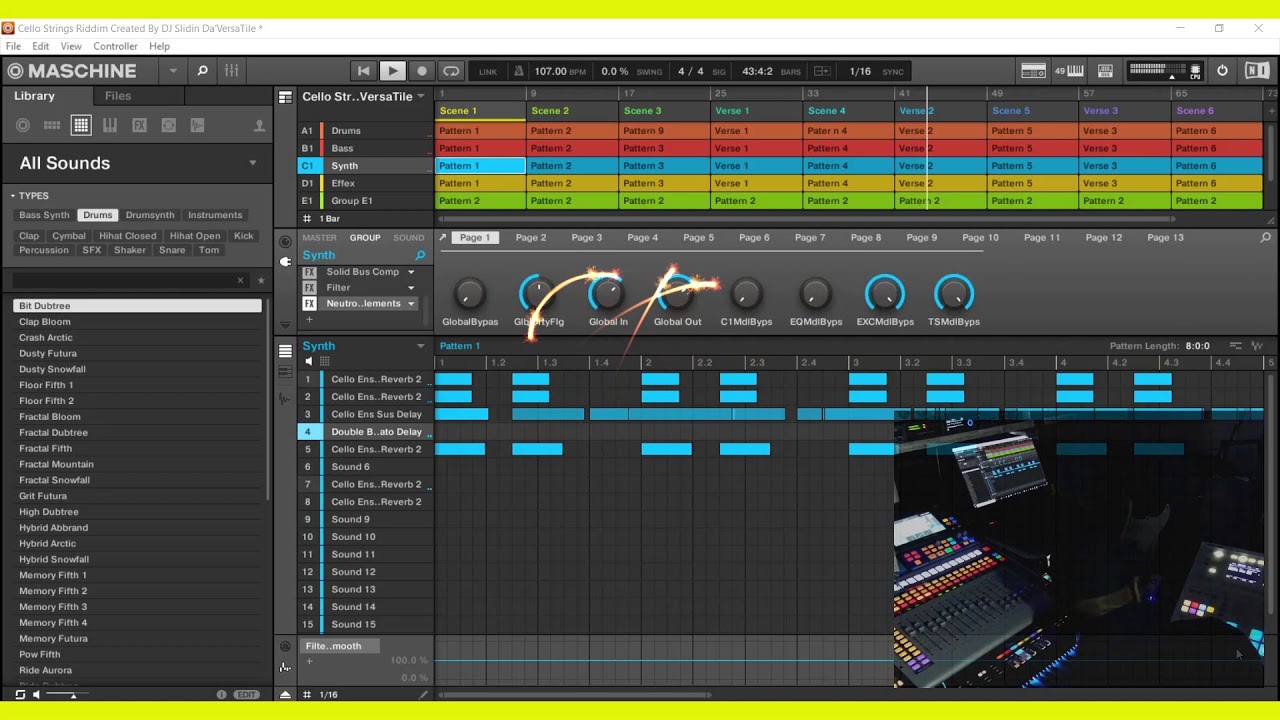
Task: Select Fractal Mountain in sound list
Action: [x=137, y=465]
